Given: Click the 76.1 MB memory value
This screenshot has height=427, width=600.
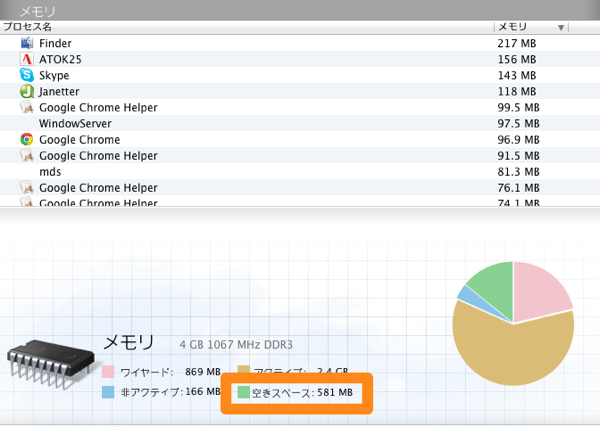Looking at the screenshot, I should click(518, 188).
